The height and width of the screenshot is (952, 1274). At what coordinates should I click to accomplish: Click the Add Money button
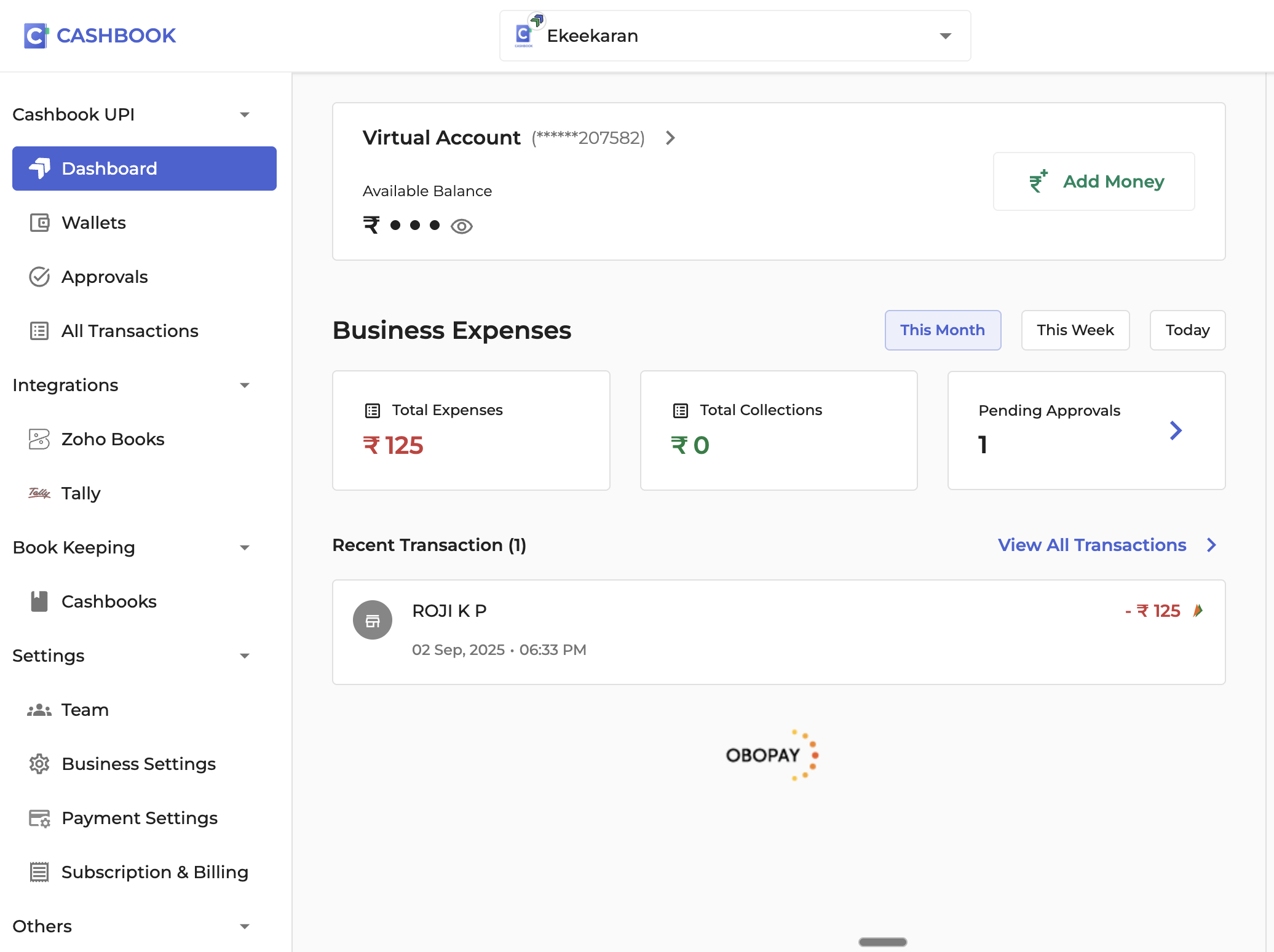point(1094,181)
